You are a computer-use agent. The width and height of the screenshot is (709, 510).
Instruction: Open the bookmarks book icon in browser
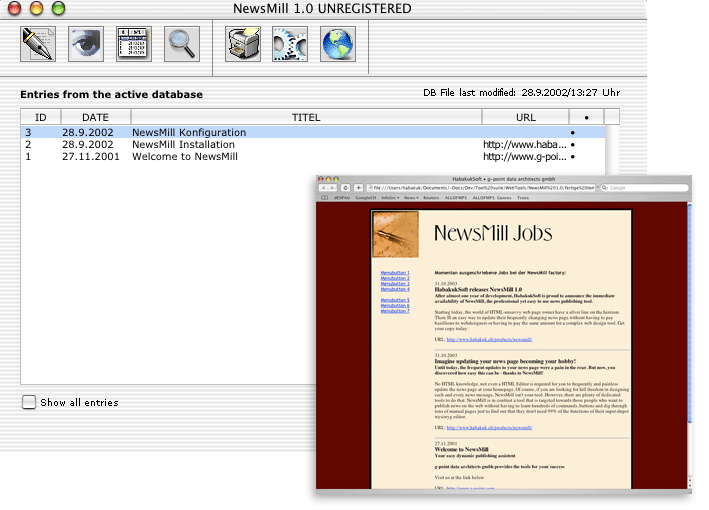click(x=324, y=198)
